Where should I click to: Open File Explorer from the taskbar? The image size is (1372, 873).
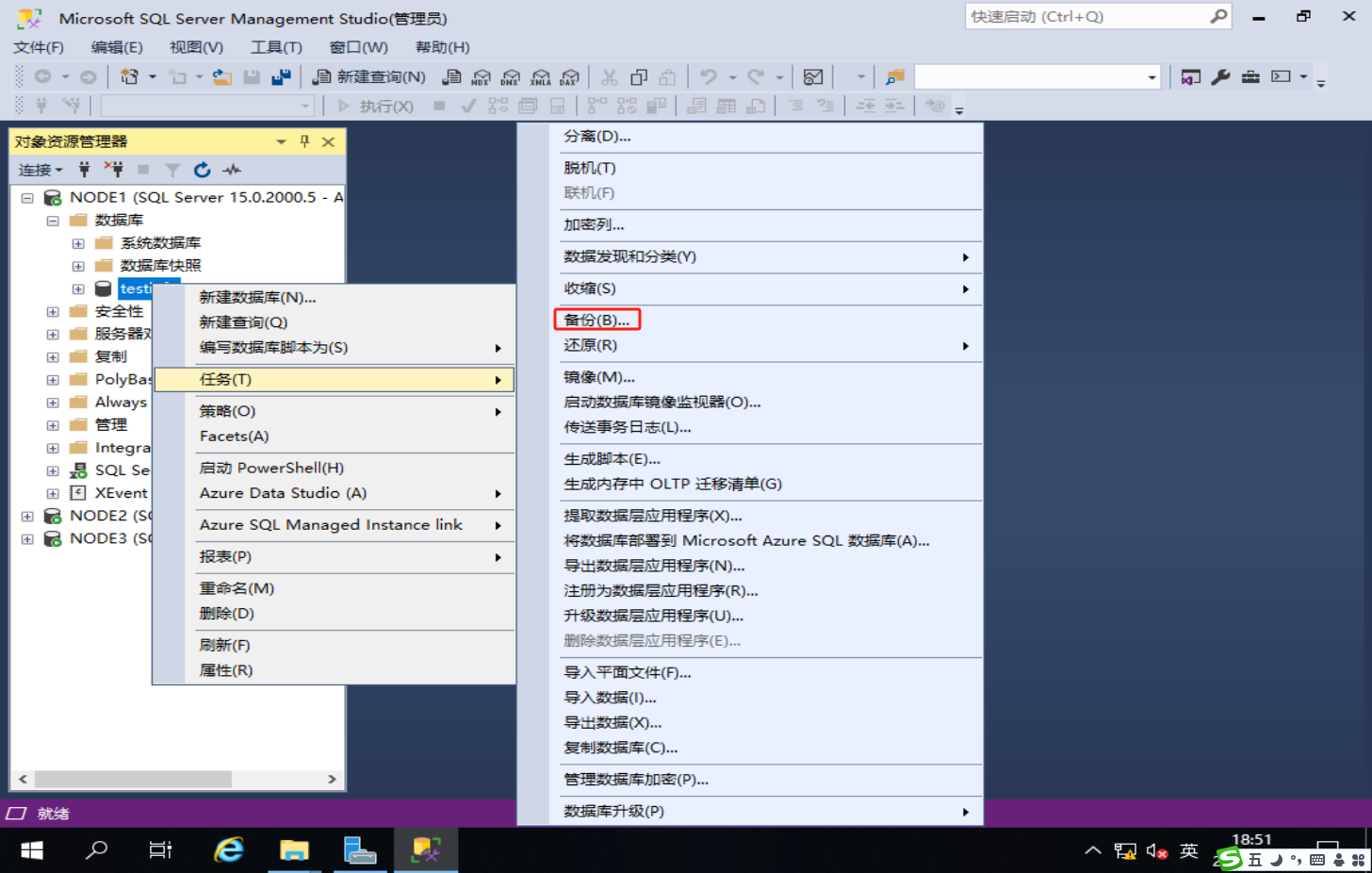(x=294, y=850)
